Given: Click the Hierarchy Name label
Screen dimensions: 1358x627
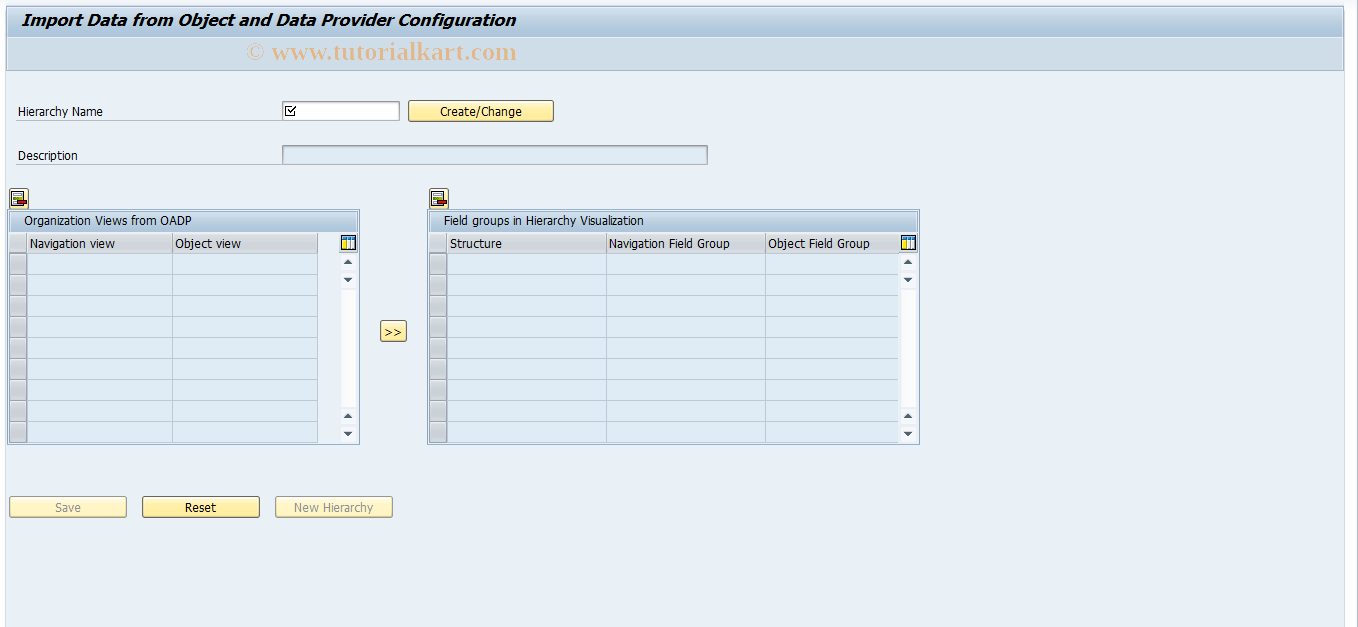Looking at the screenshot, I should click(60, 112).
